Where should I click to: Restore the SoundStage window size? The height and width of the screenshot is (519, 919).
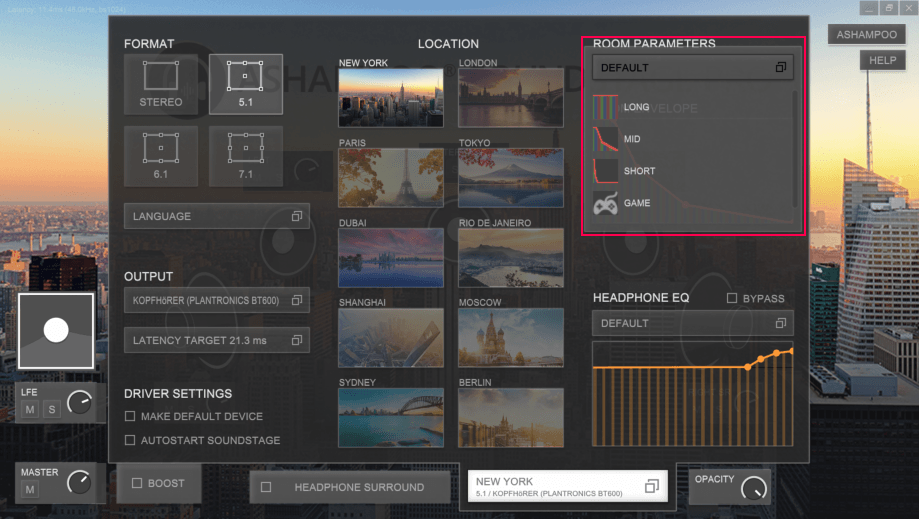click(x=889, y=8)
